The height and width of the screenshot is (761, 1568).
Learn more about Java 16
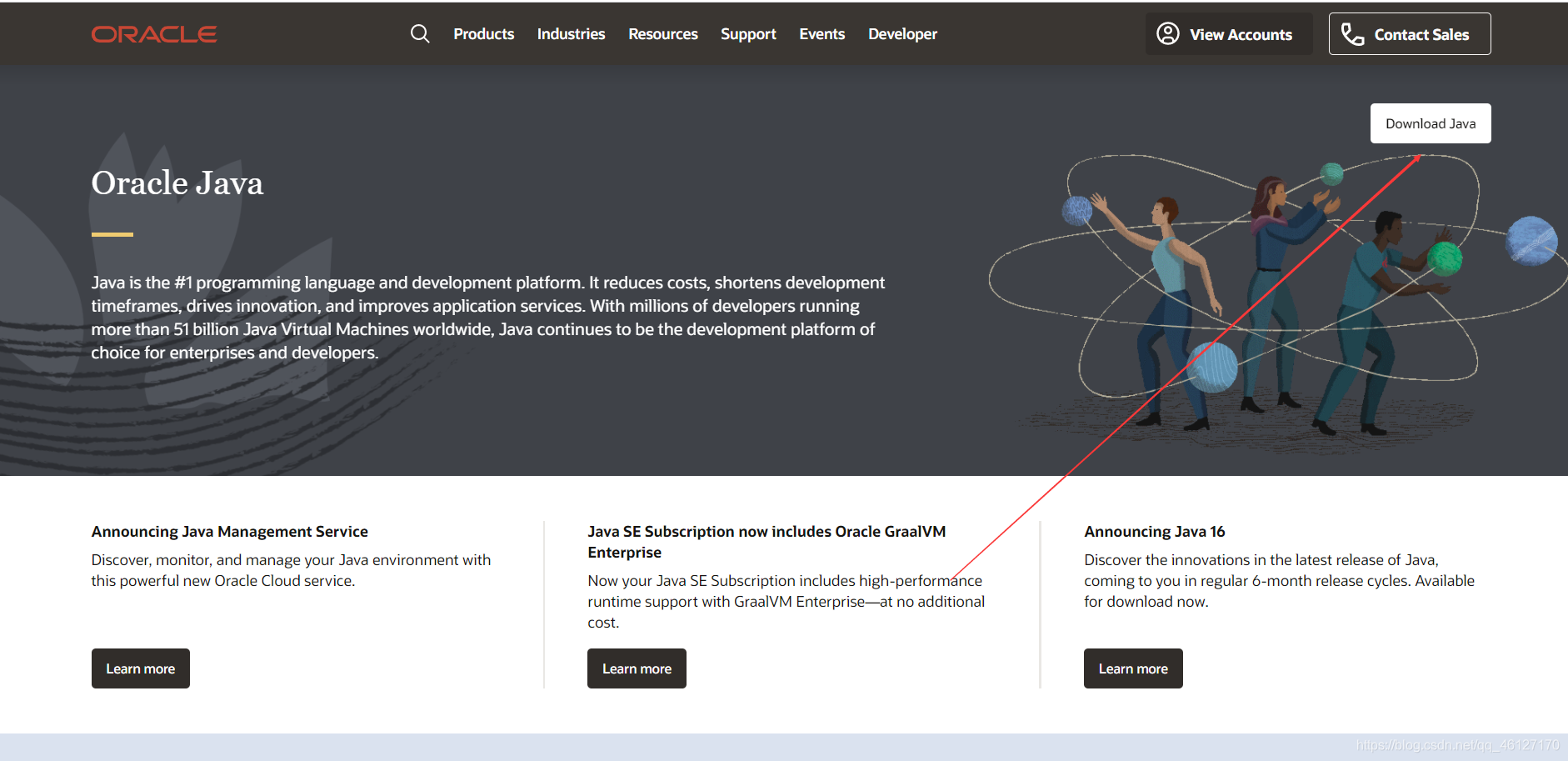[x=1133, y=668]
